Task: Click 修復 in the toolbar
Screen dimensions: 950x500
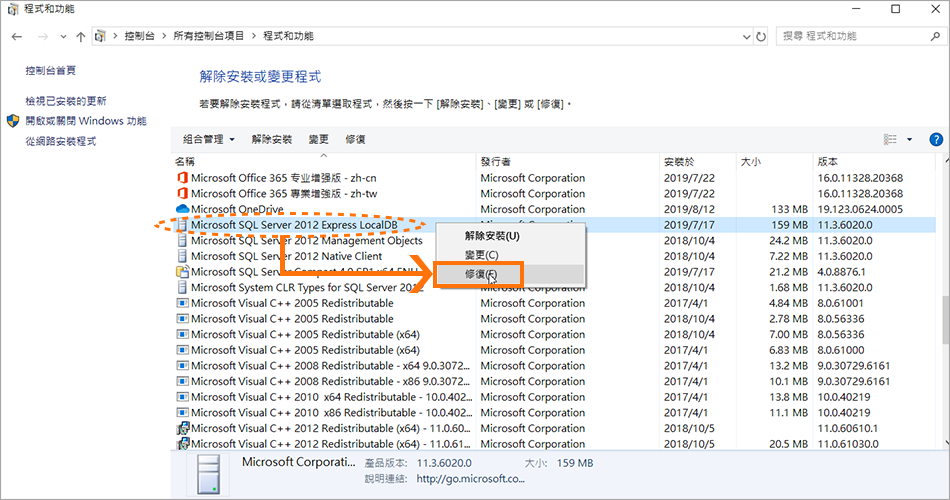Action: click(x=356, y=139)
